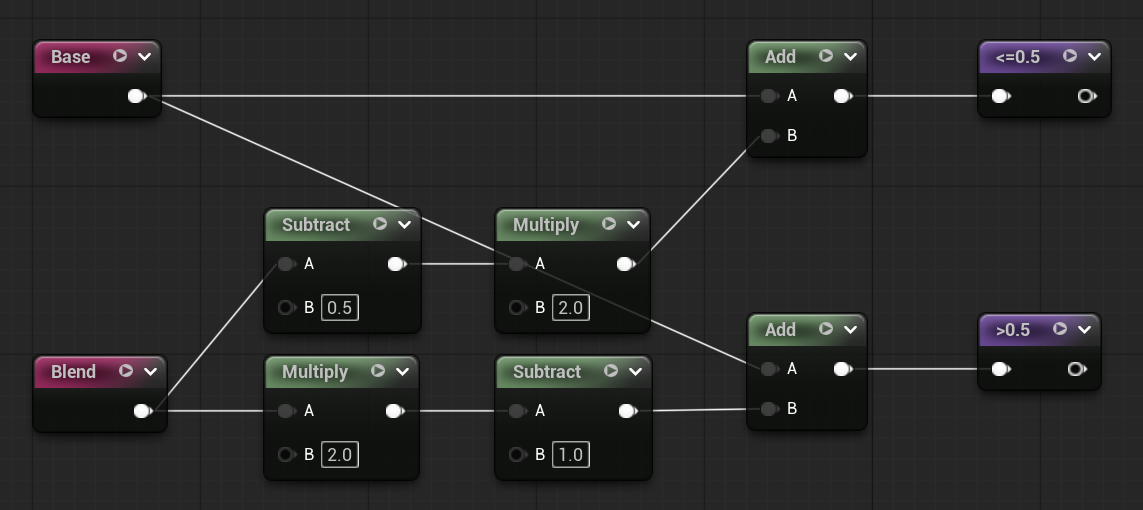Click the play icon on the Subtract node with B 1.0

[x=611, y=372]
